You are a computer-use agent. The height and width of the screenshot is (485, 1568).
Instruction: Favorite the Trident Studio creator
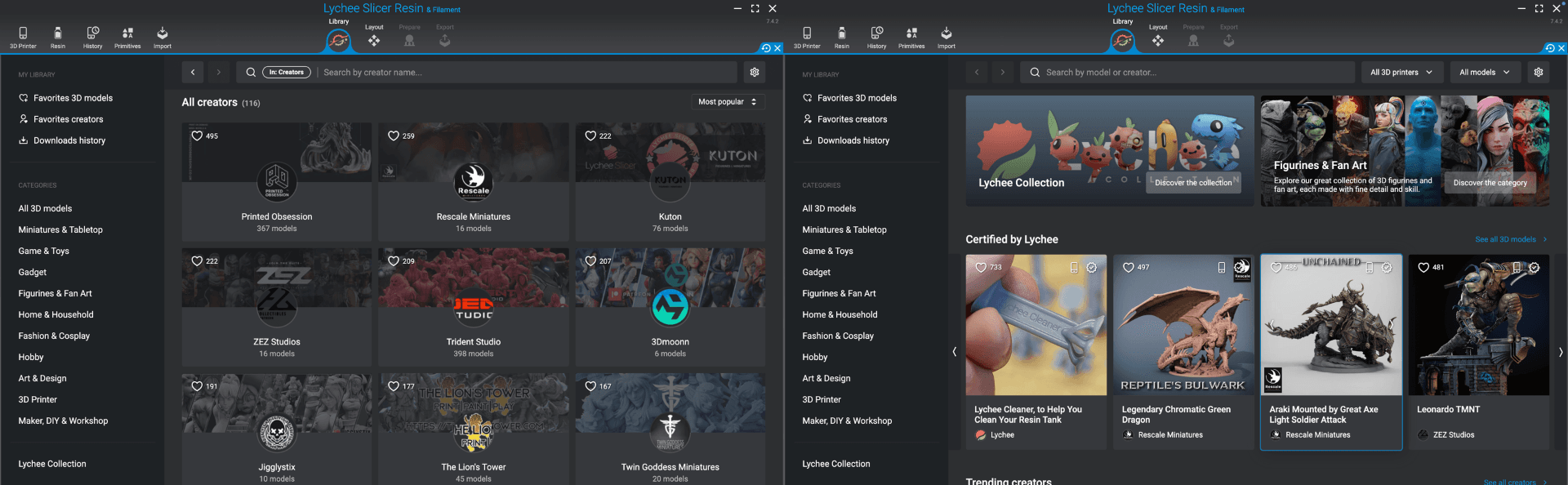(394, 260)
